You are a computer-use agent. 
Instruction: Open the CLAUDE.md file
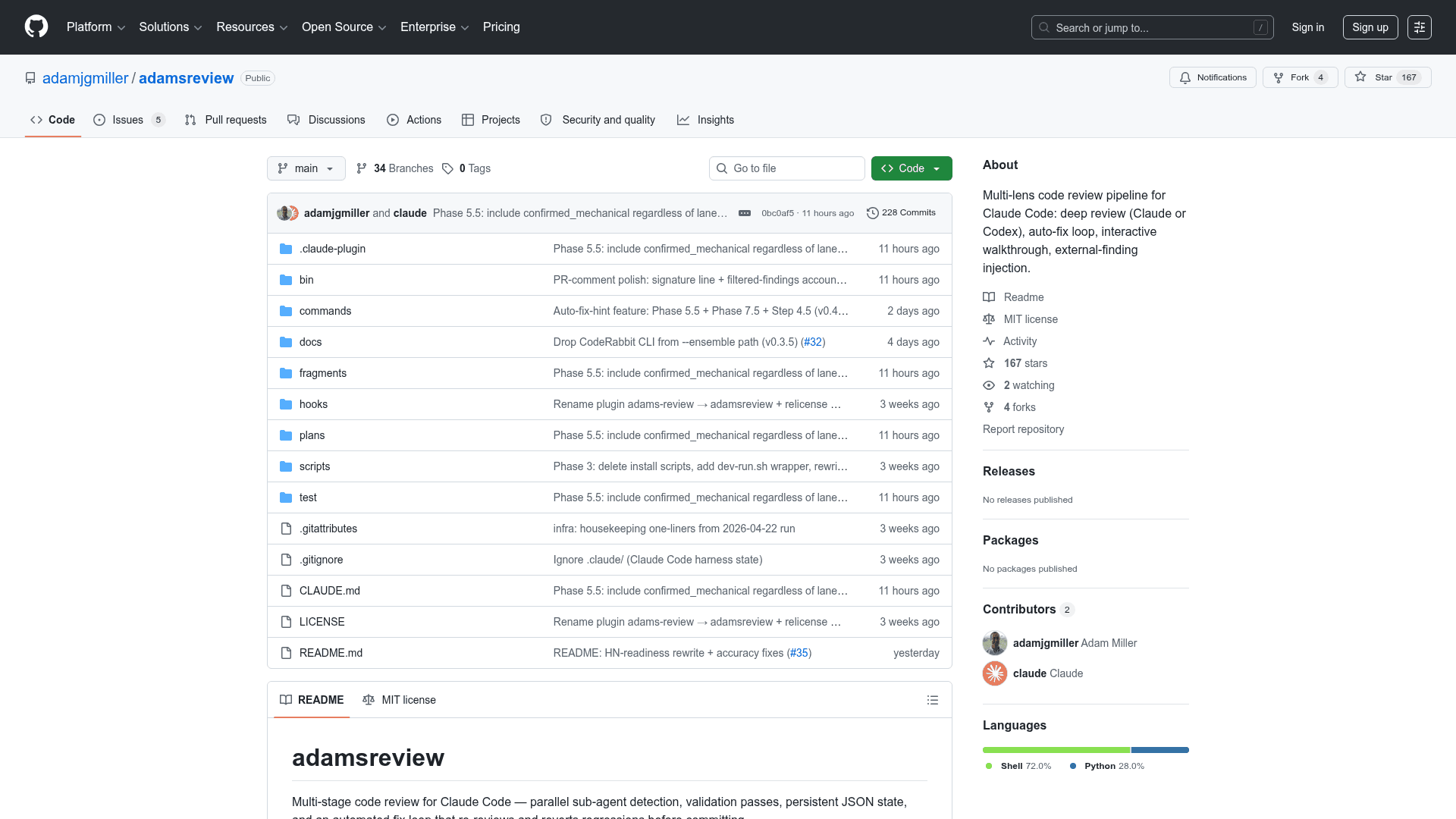329,591
